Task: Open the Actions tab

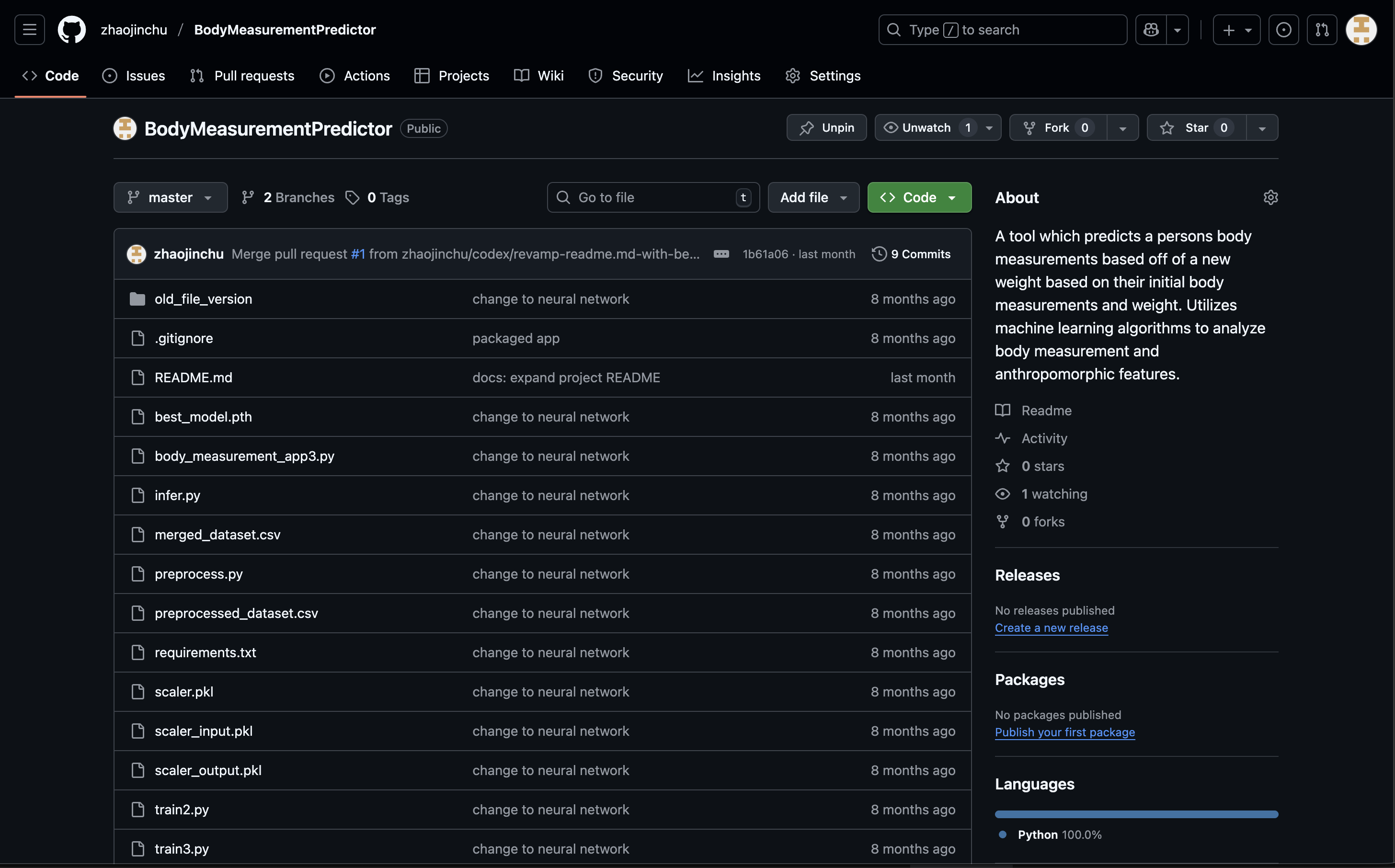Action: [355, 76]
